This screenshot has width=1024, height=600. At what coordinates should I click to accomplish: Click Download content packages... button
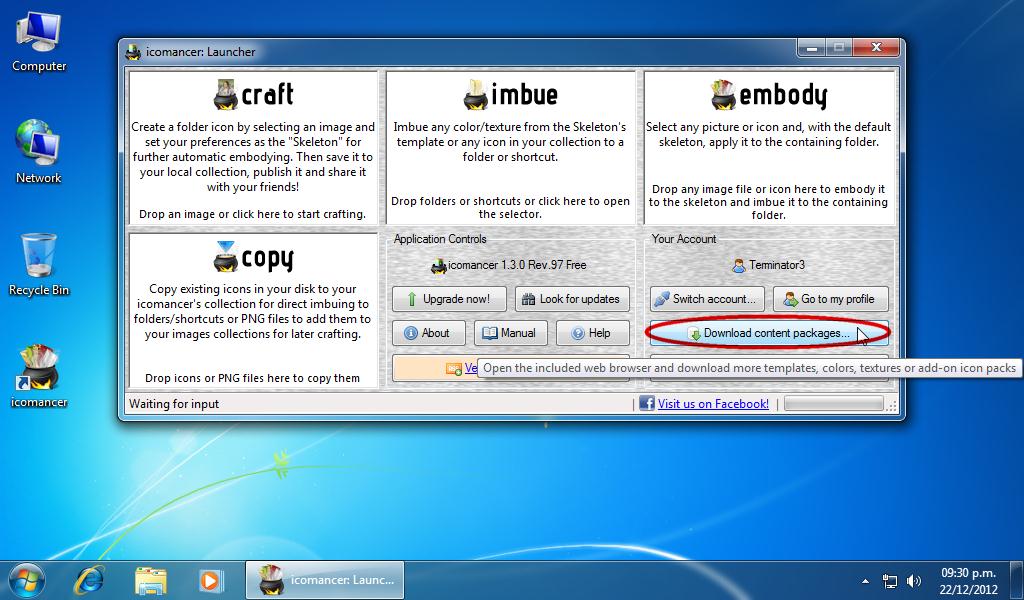(x=769, y=333)
